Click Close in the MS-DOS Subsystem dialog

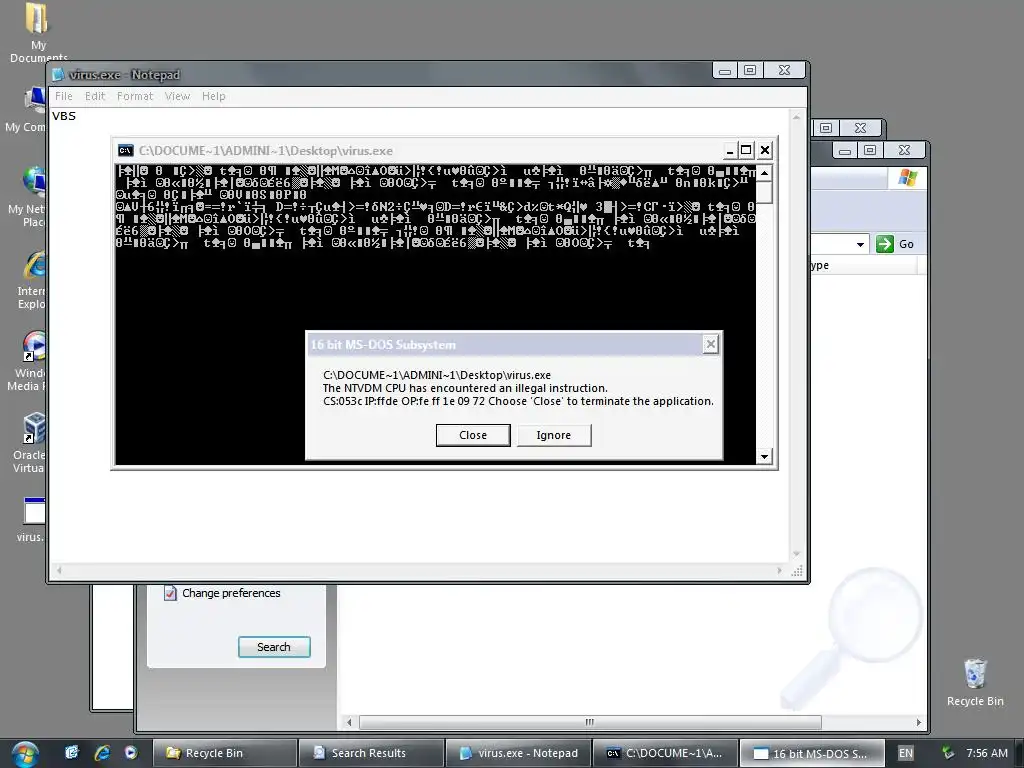473,435
